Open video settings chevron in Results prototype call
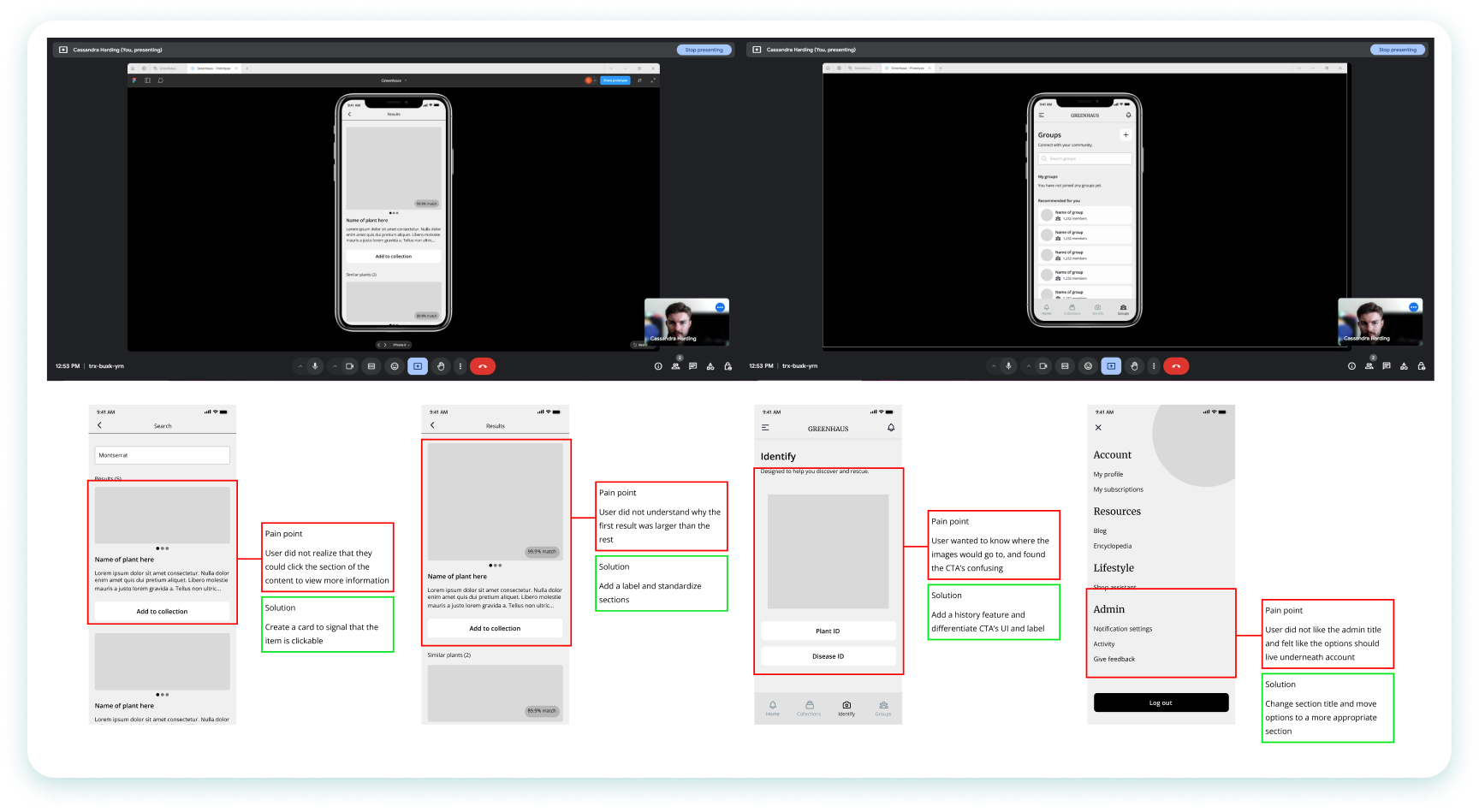1479x812 pixels. click(335, 366)
